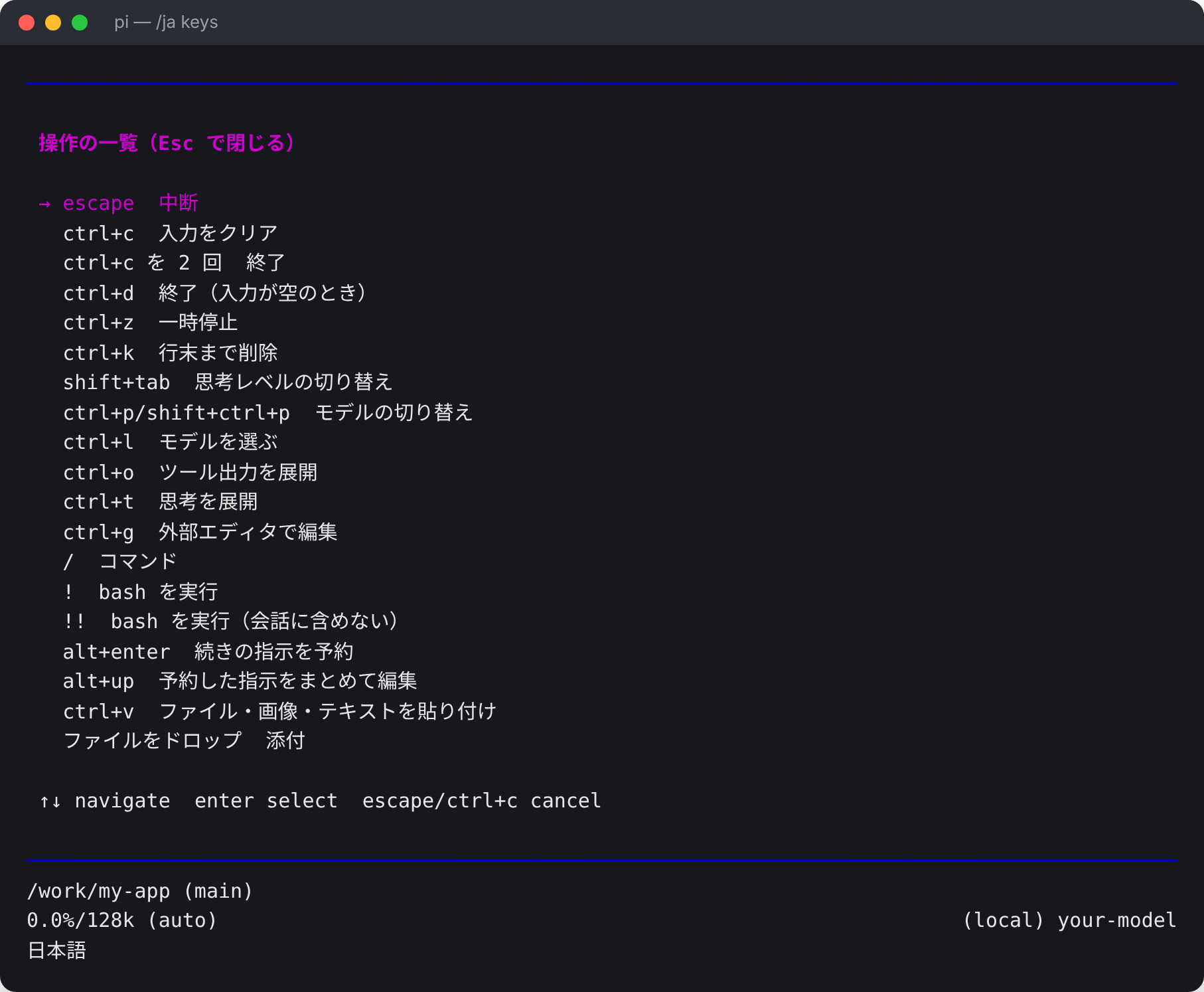Screen dimensions: 1204x992
Task: Click the navigate hint text
Action: point(105,801)
